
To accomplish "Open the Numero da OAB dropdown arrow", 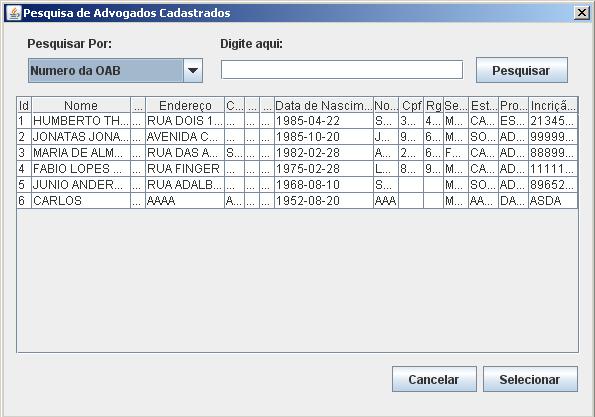I will [193, 71].
